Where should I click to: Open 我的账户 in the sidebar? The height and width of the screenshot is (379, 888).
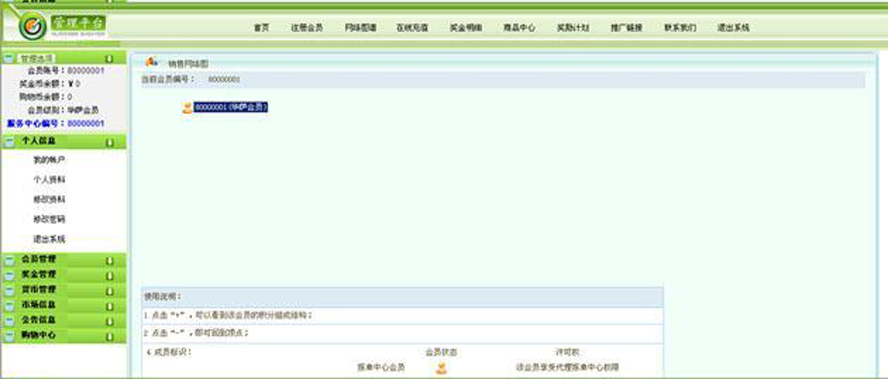[x=49, y=160]
